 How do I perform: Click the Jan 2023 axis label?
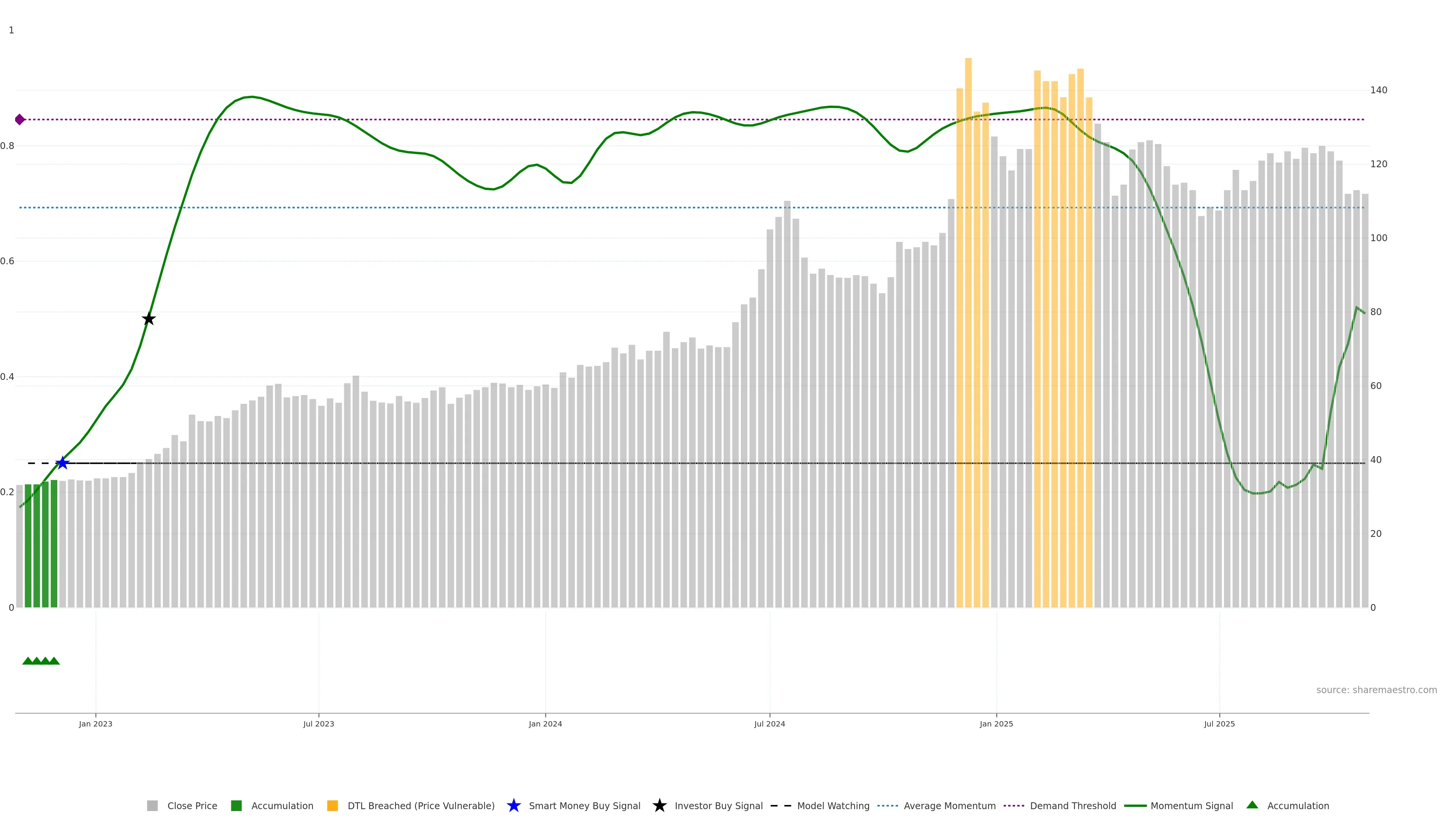96,723
